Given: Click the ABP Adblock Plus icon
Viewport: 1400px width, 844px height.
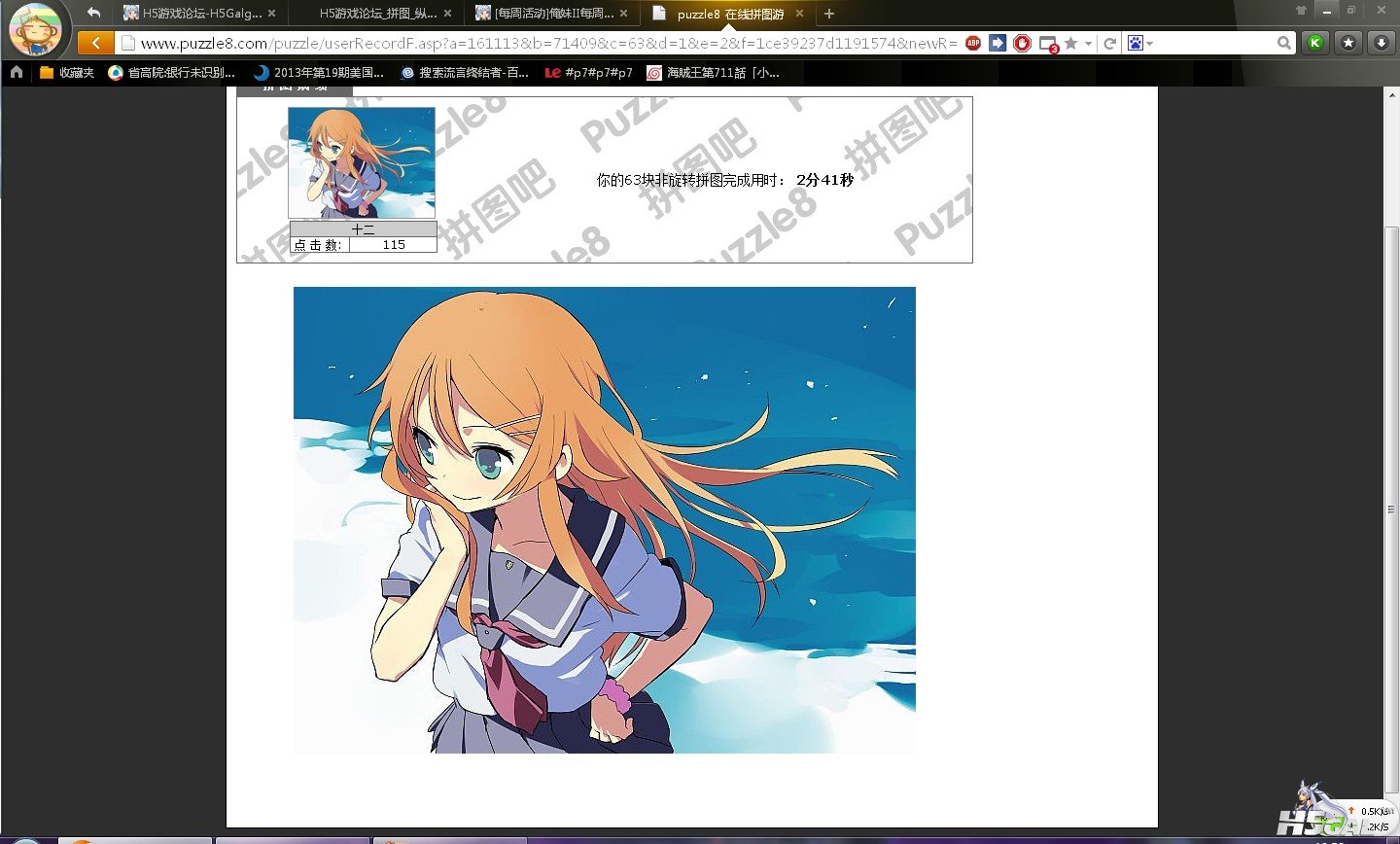Looking at the screenshot, I should click(x=973, y=43).
